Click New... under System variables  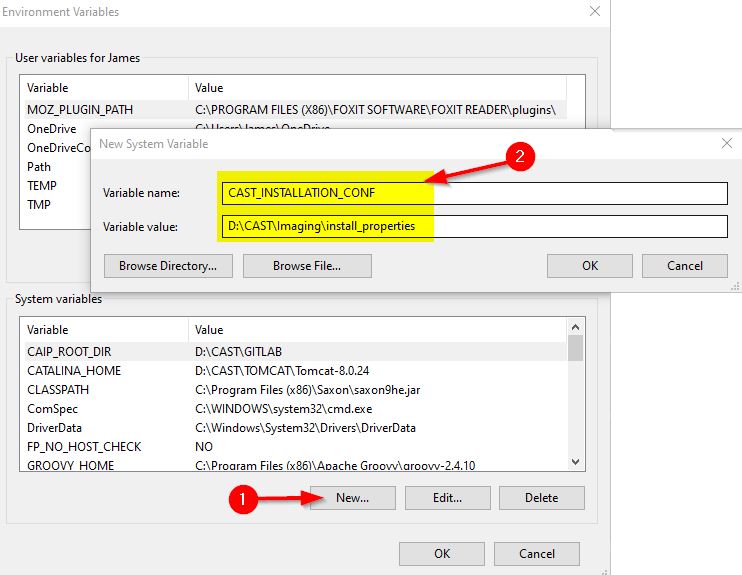pyautogui.click(x=352, y=497)
